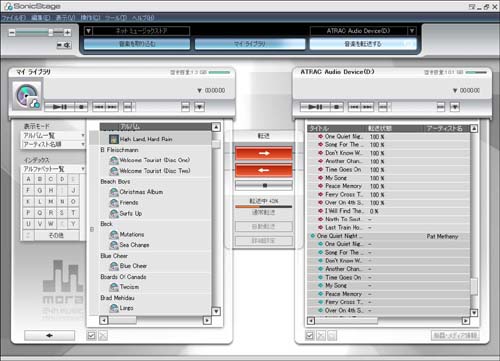Click the uncheck-all icon below album list
Viewport: 500px width, 361px height.
103,335
